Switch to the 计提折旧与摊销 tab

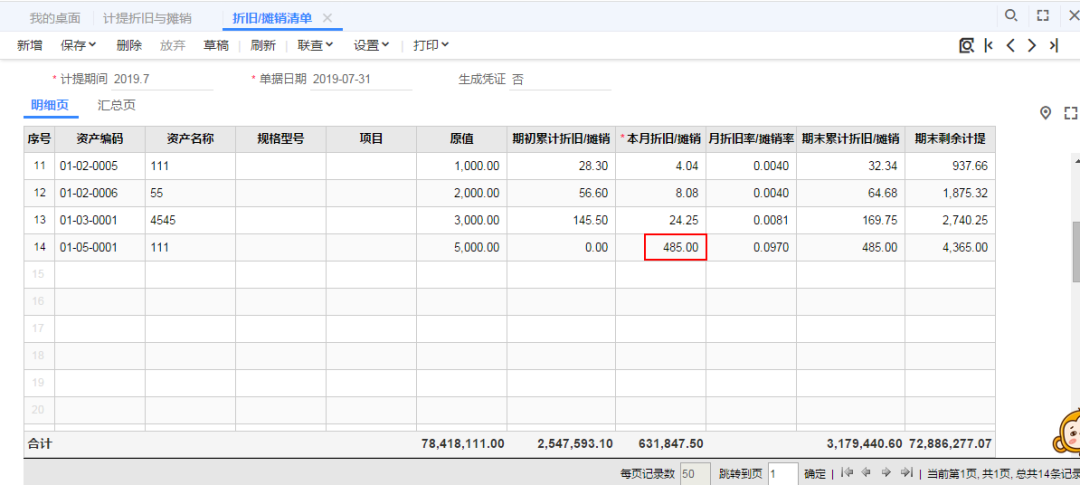pyautogui.click(x=148, y=18)
